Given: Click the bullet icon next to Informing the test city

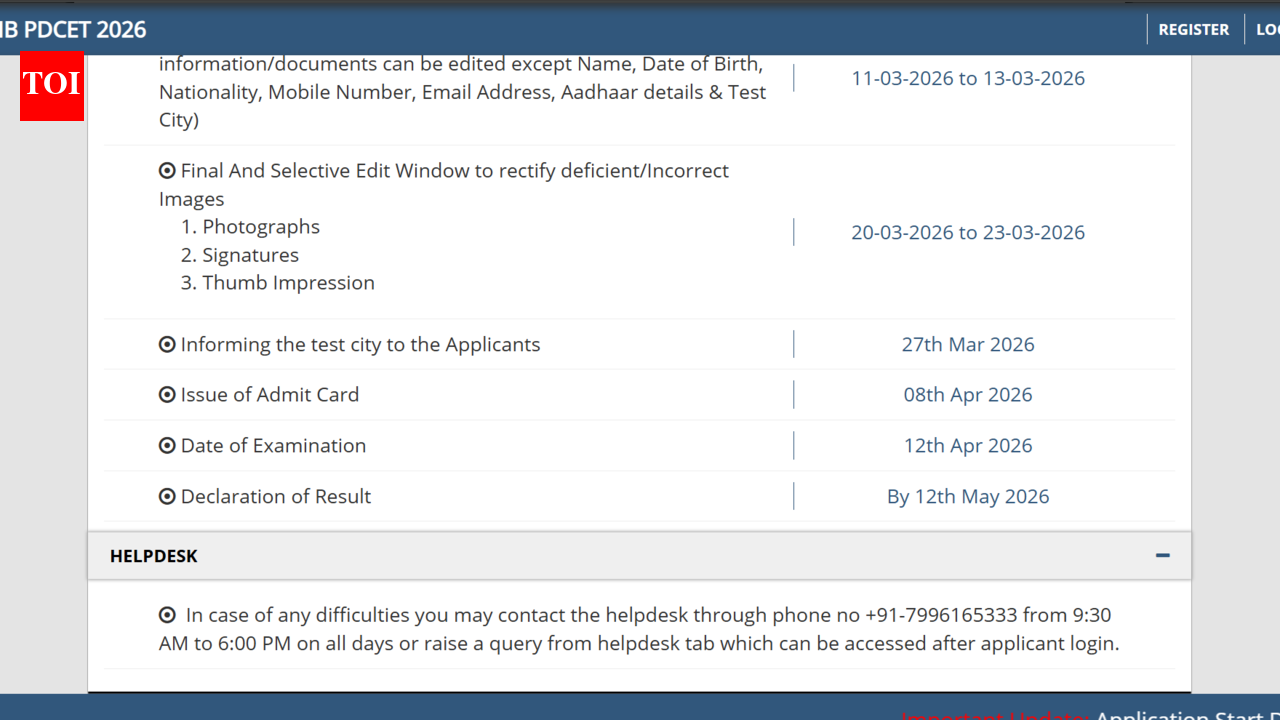Looking at the screenshot, I should (166, 344).
